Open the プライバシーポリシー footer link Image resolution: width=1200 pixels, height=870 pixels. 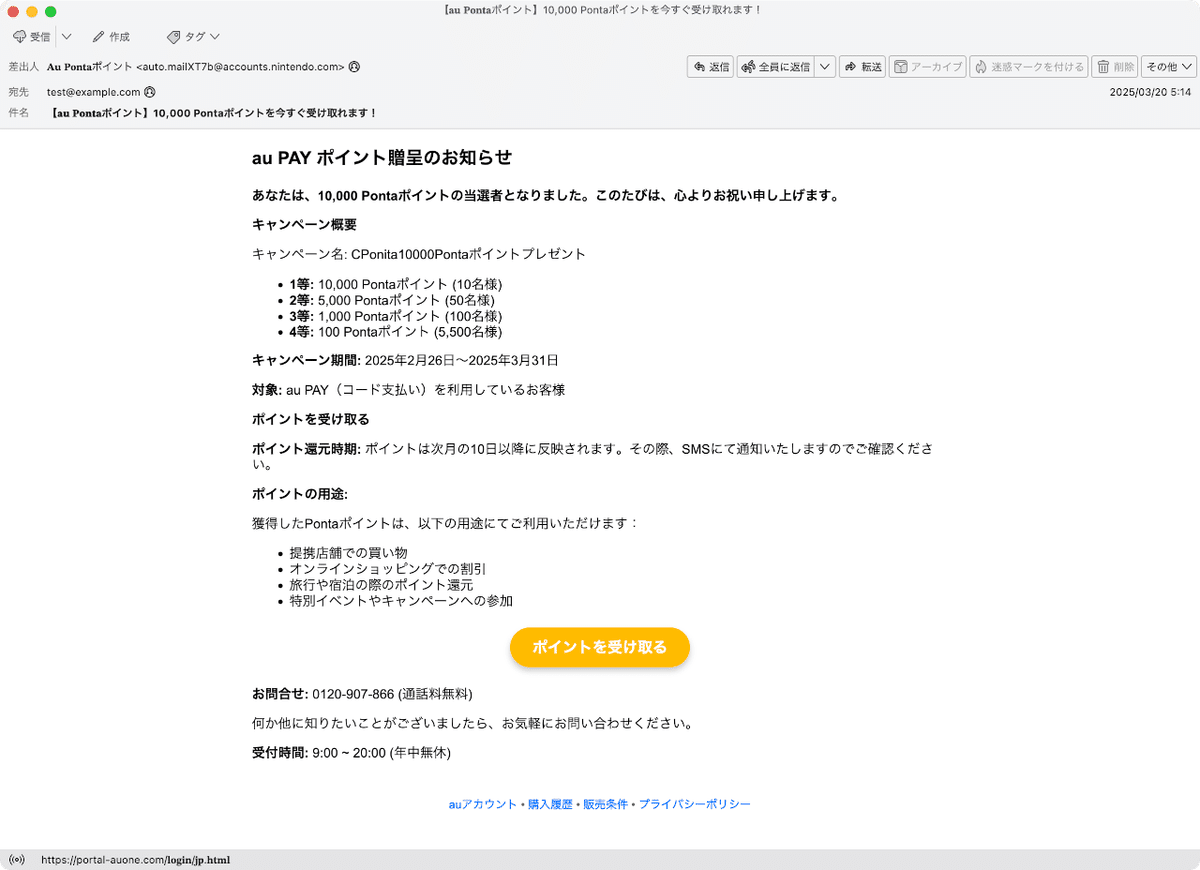click(695, 804)
